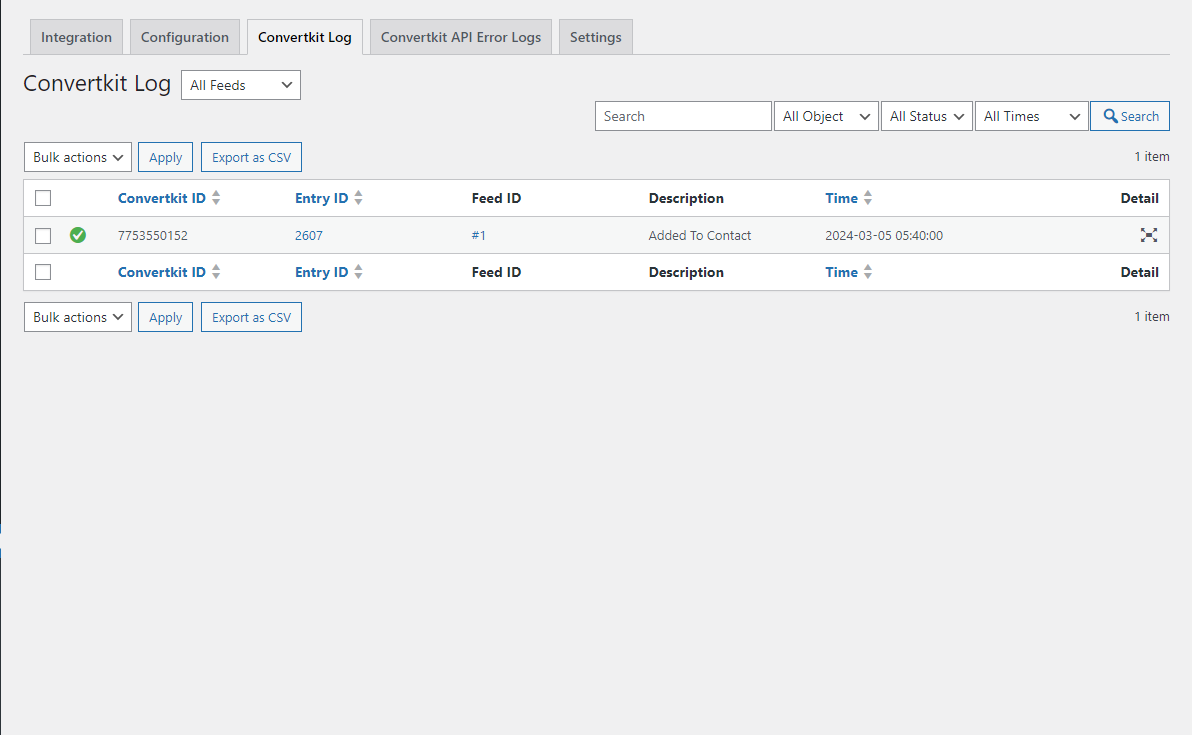The width and height of the screenshot is (1192, 735).
Task: Click Entry ID column header link
Action: click(322, 198)
